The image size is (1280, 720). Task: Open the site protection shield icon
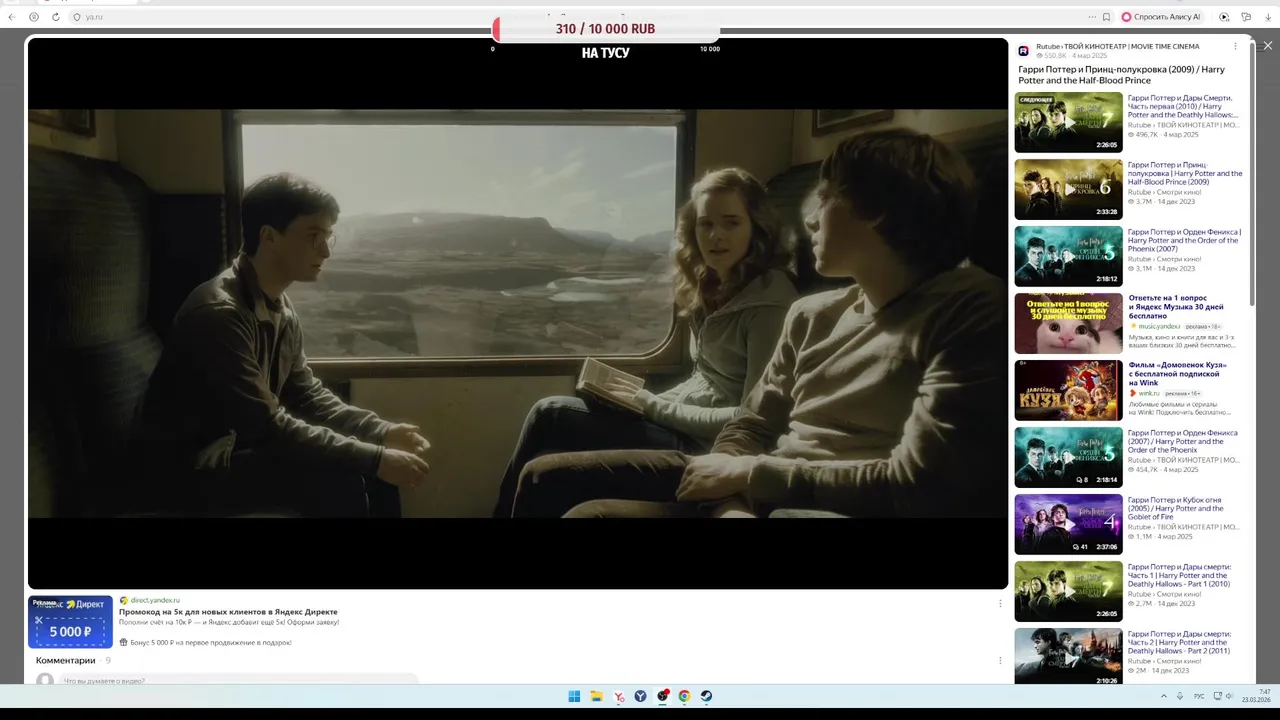click(x=77, y=17)
